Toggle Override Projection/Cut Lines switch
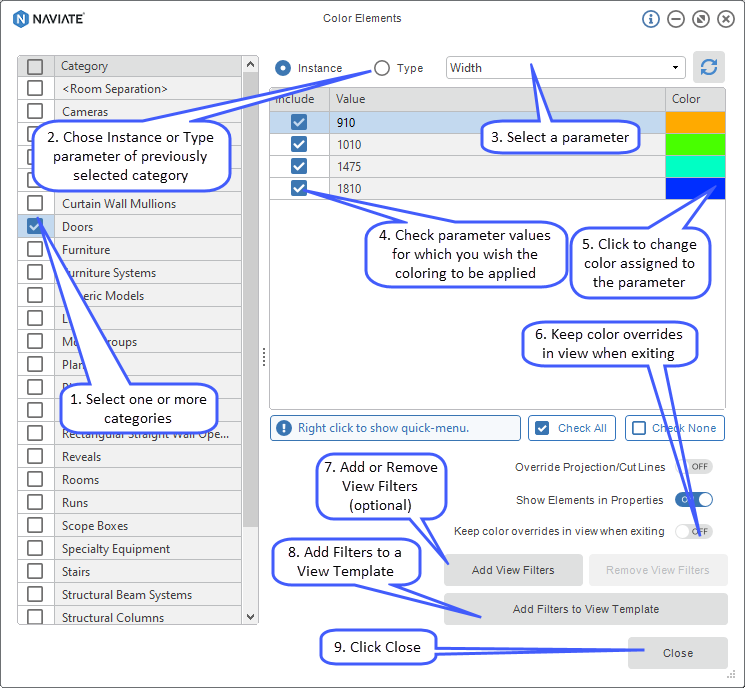This screenshot has height=688, width=745. point(694,467)
